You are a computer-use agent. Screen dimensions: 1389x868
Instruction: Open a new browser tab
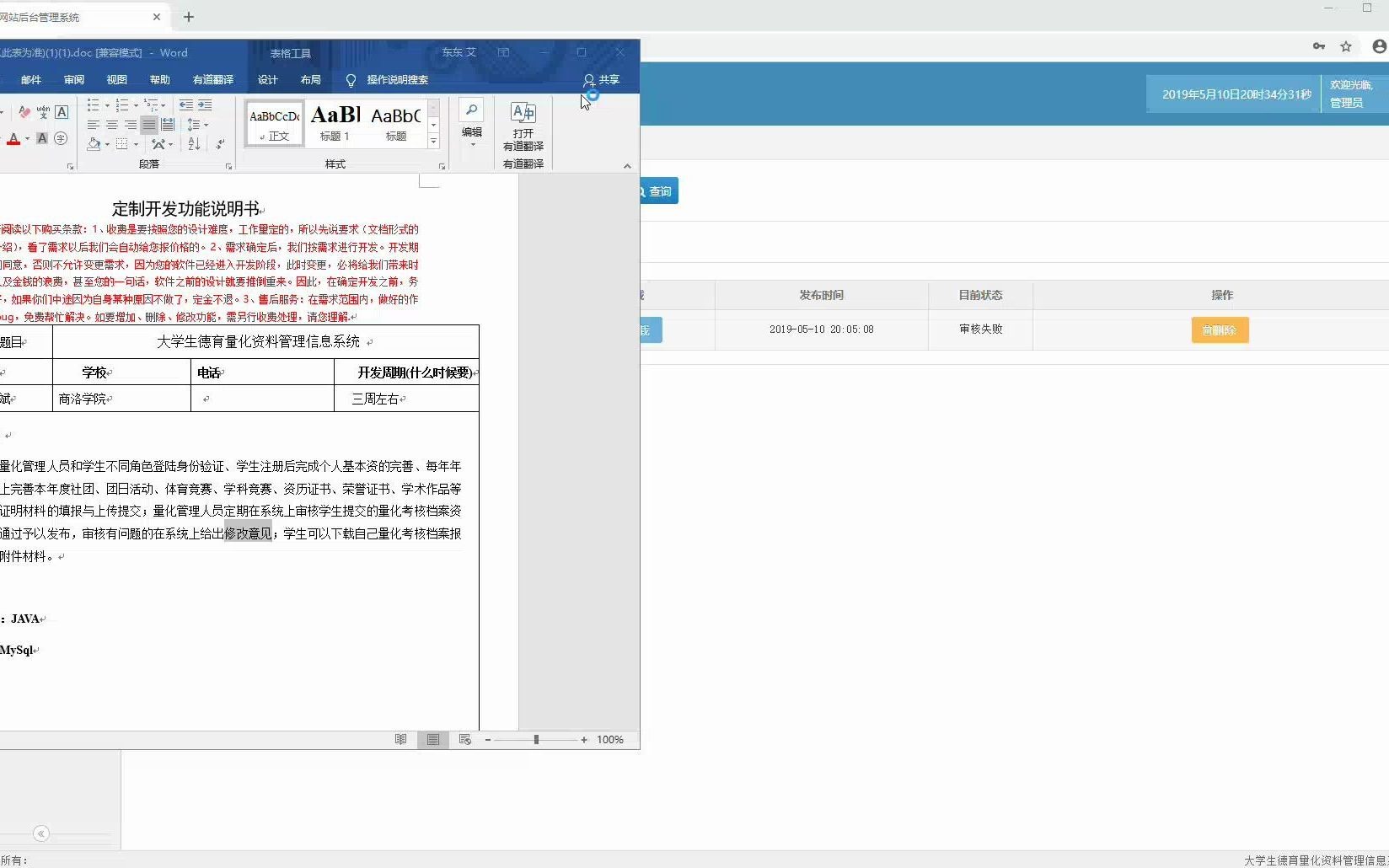coord(189,17)
